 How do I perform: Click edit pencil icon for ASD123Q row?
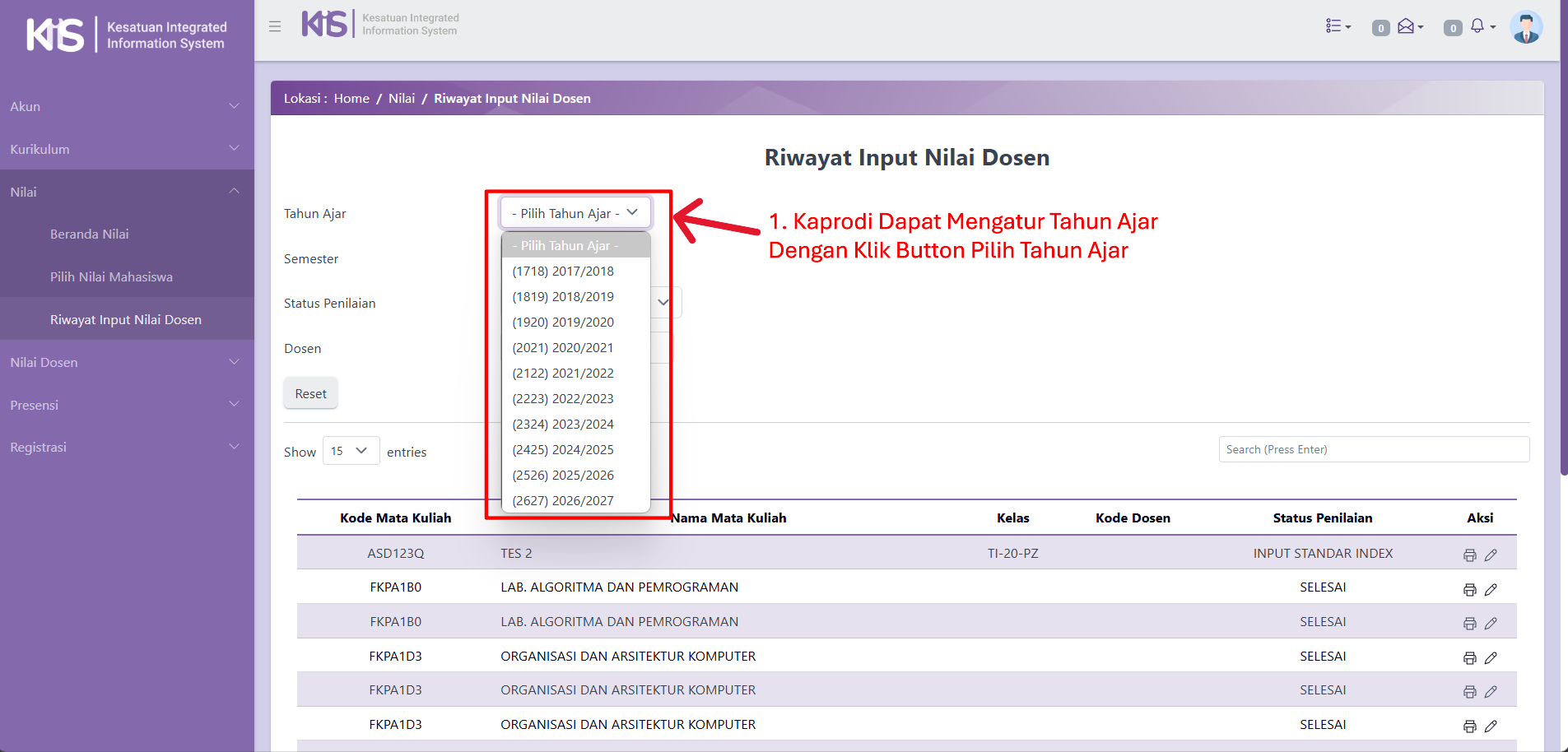tap(1491, 555)
